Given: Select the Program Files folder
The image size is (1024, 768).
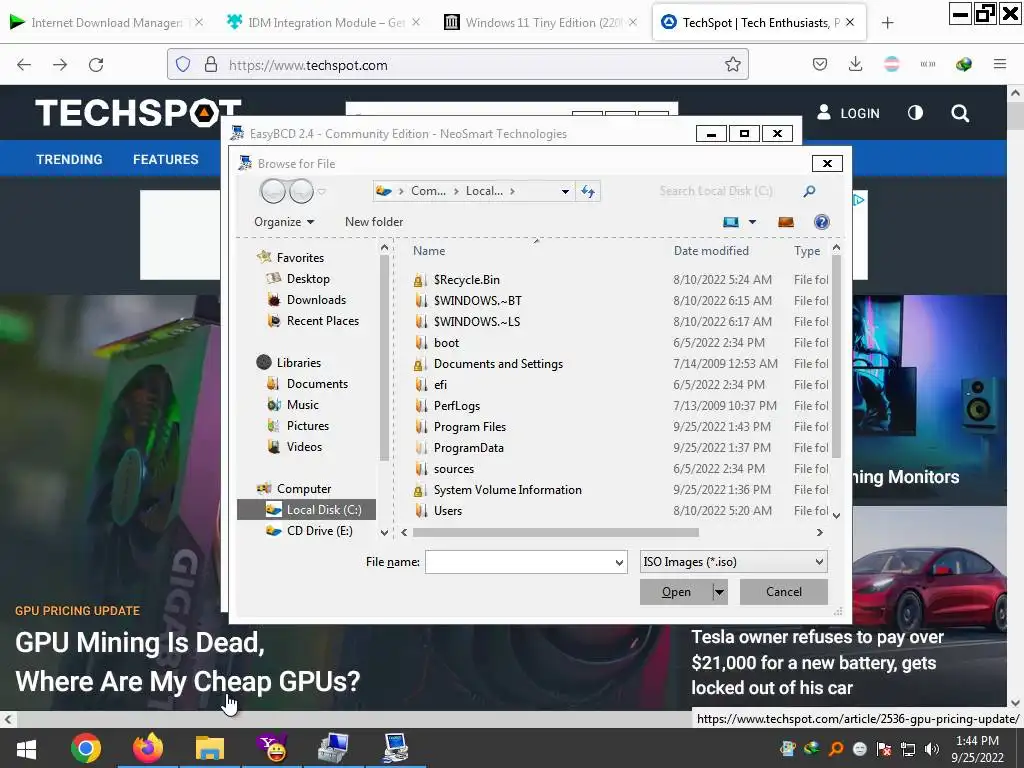Looking at the screenshot, I should 470,427.
